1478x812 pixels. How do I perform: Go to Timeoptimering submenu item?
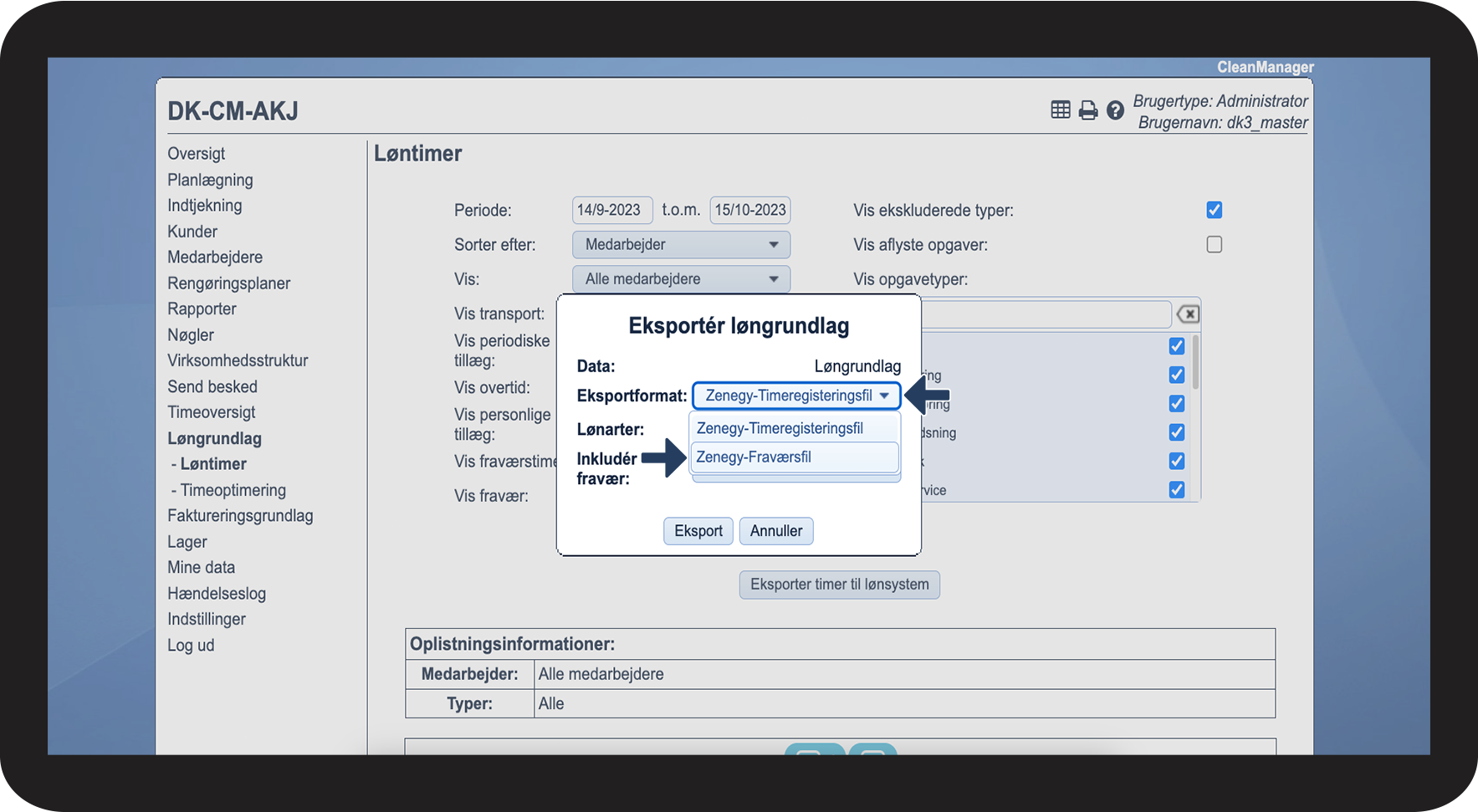233,490
